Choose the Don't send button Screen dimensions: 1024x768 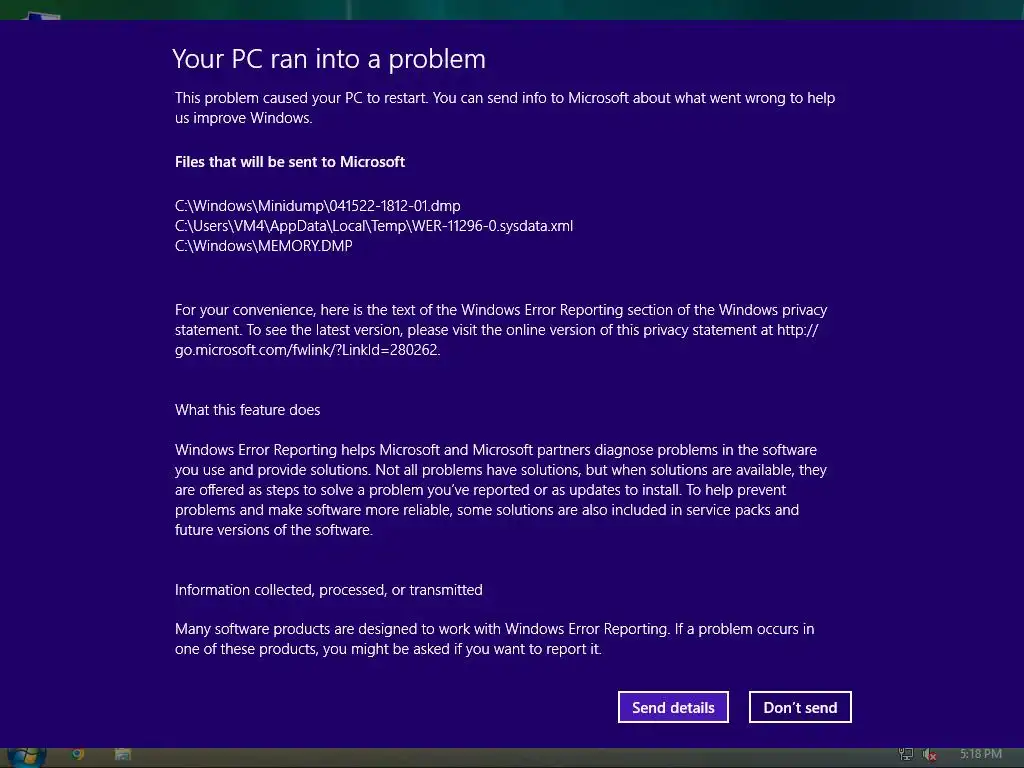800,707
